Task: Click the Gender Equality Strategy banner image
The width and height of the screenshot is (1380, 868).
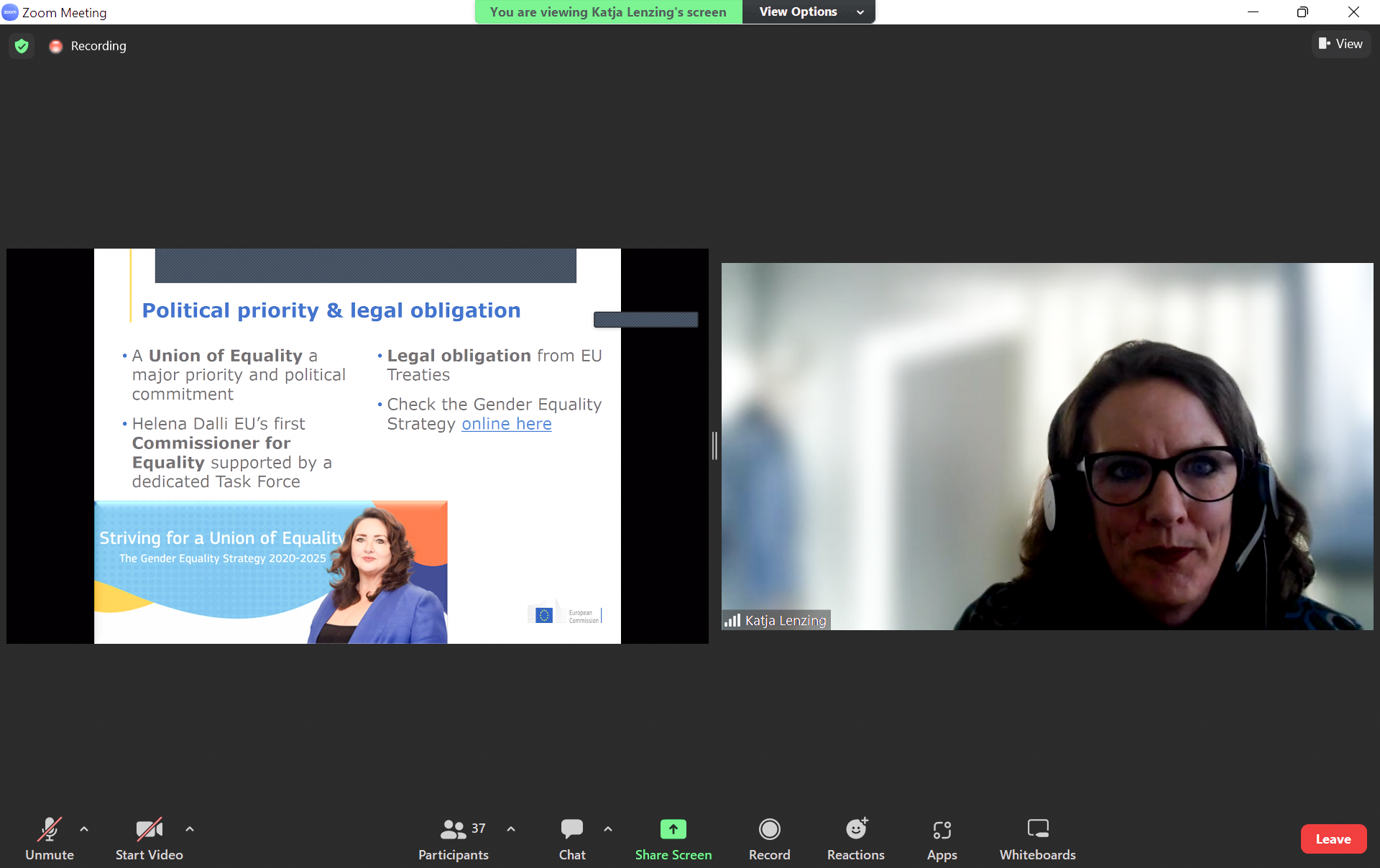Action: (x=271, y=572)
